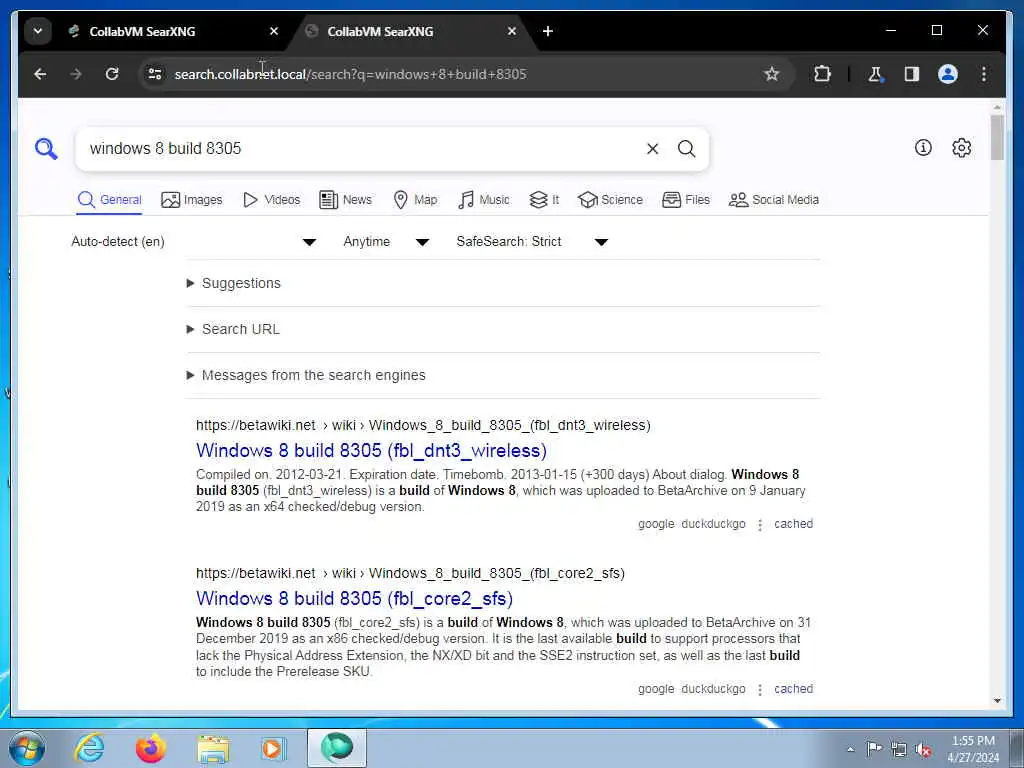Close the active CollabVM SearXNG tab

512,31
